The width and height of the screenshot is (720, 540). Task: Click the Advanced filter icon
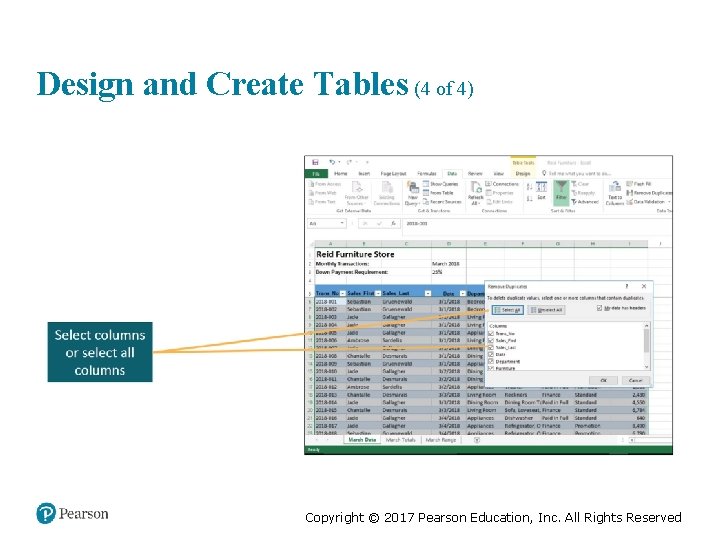tap(574, 202)
